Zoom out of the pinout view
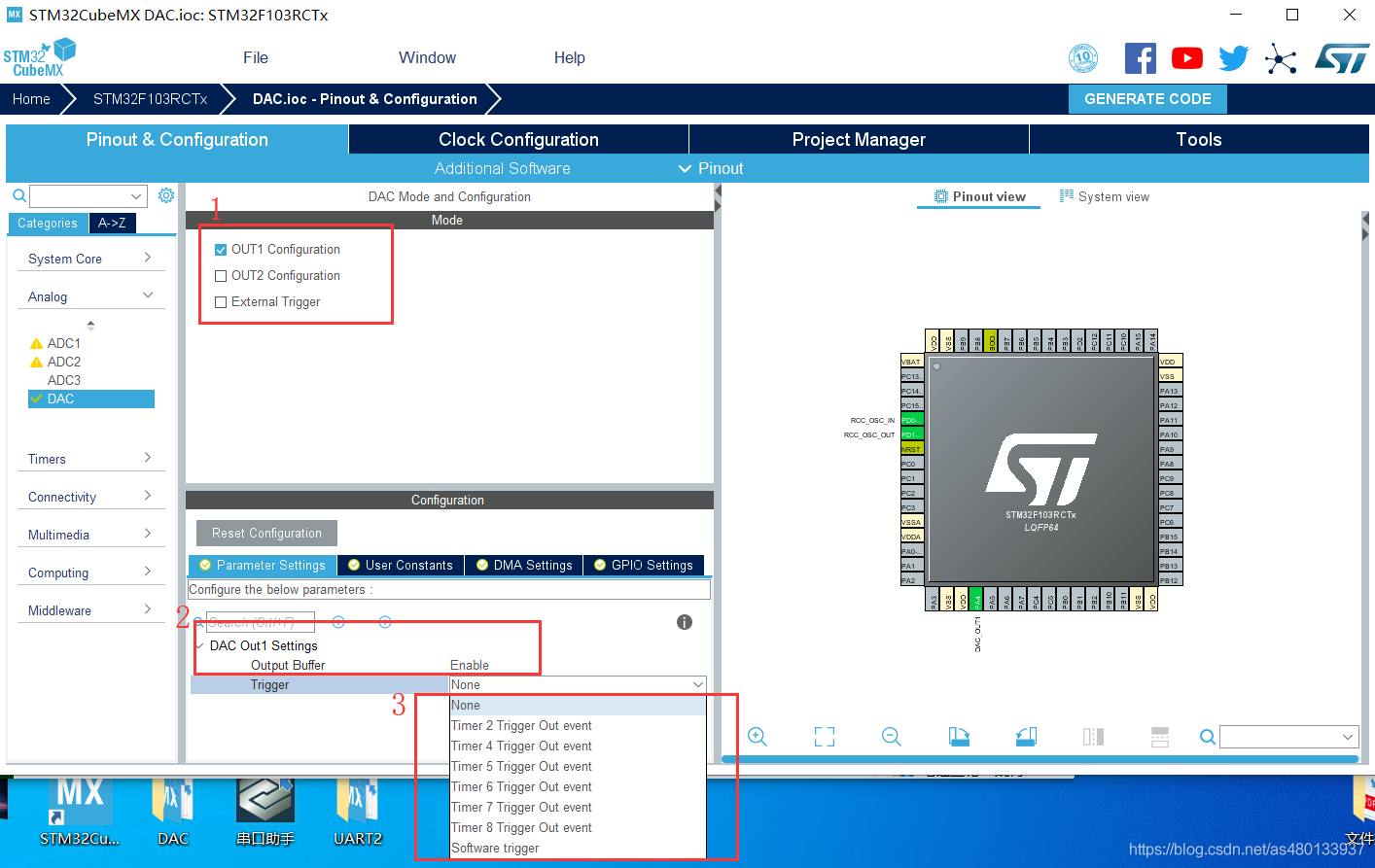This screenshot has height=868, width=1375. 892,737
